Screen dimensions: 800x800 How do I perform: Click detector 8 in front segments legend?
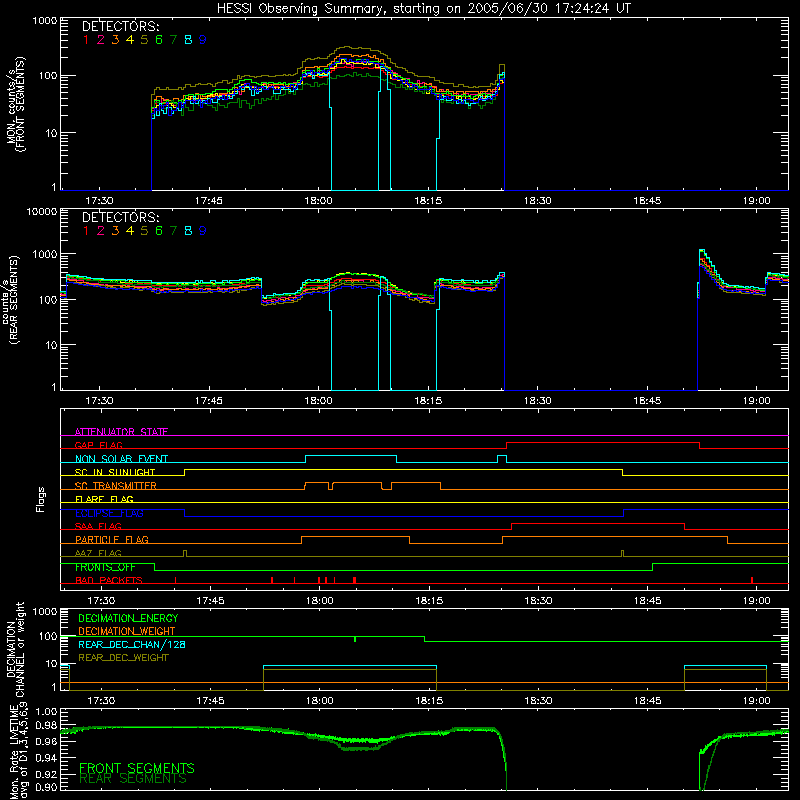coord(188,40)
